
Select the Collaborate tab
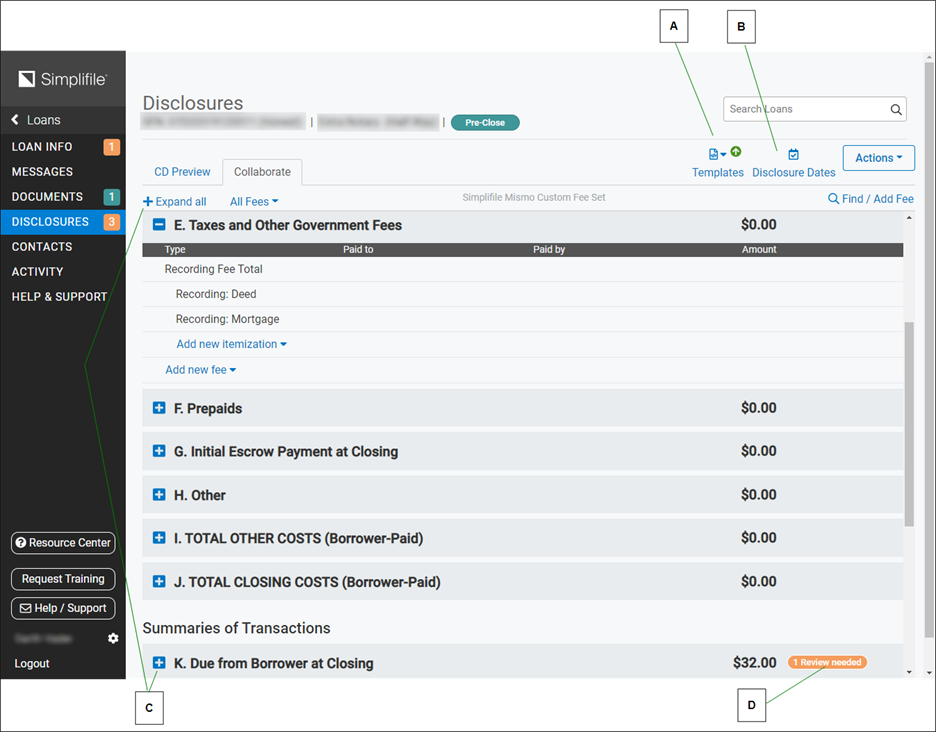click(262, 172)
